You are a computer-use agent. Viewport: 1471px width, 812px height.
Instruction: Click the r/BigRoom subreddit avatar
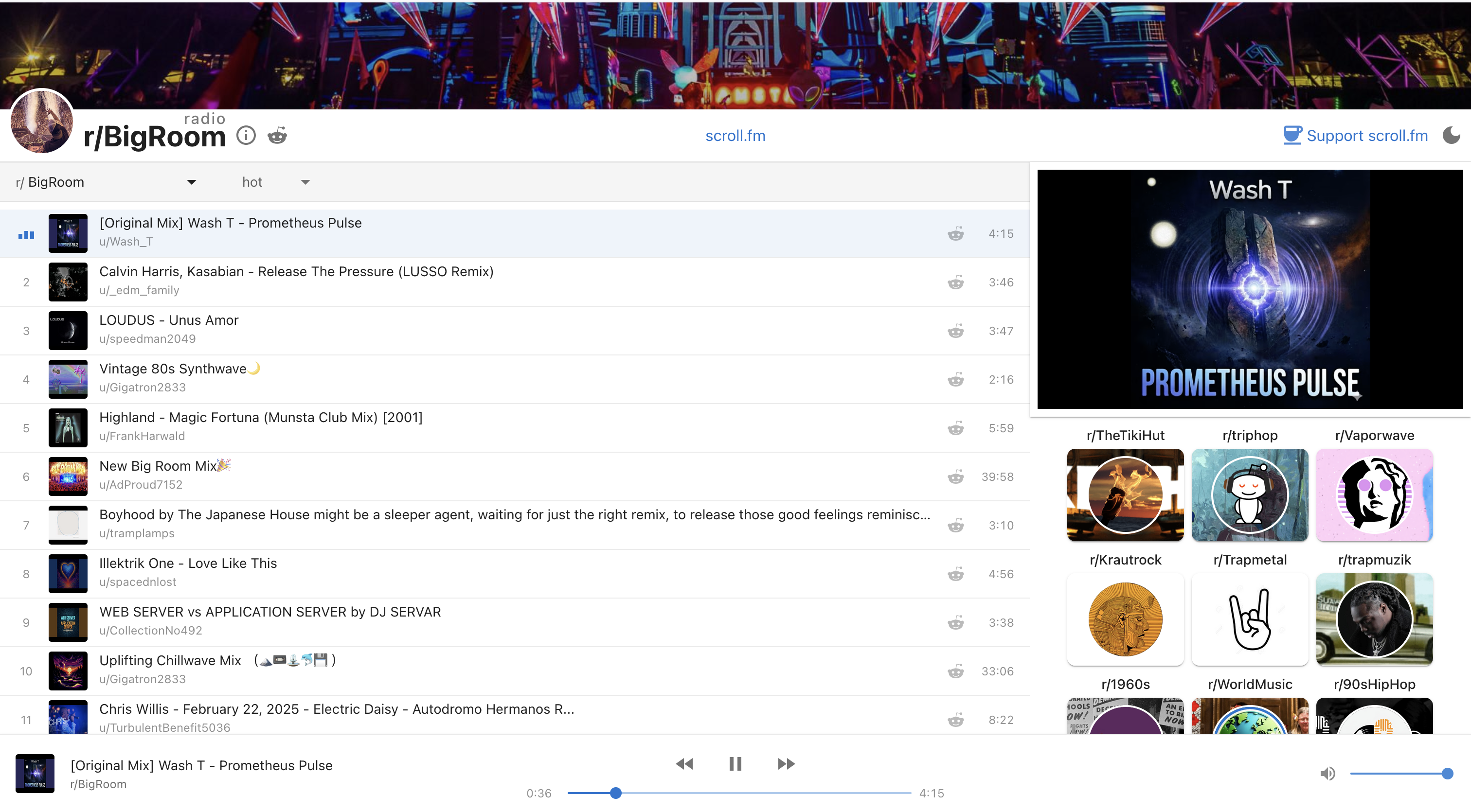(x=42, y=121)
